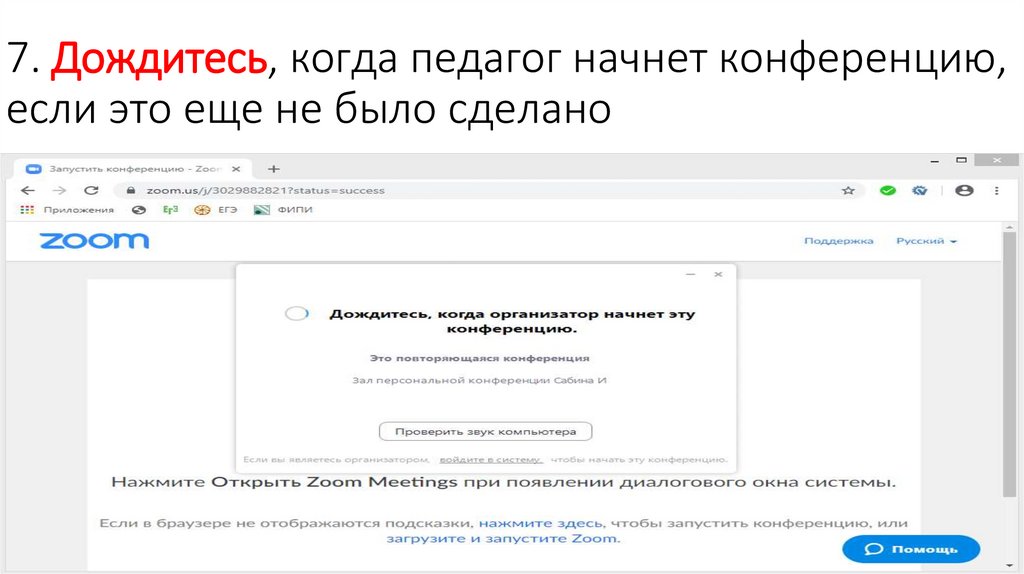Click 'Это повторяющаяся конференция' text
1024x574 pixels.
pyautogui.click(x=479, y=358)
